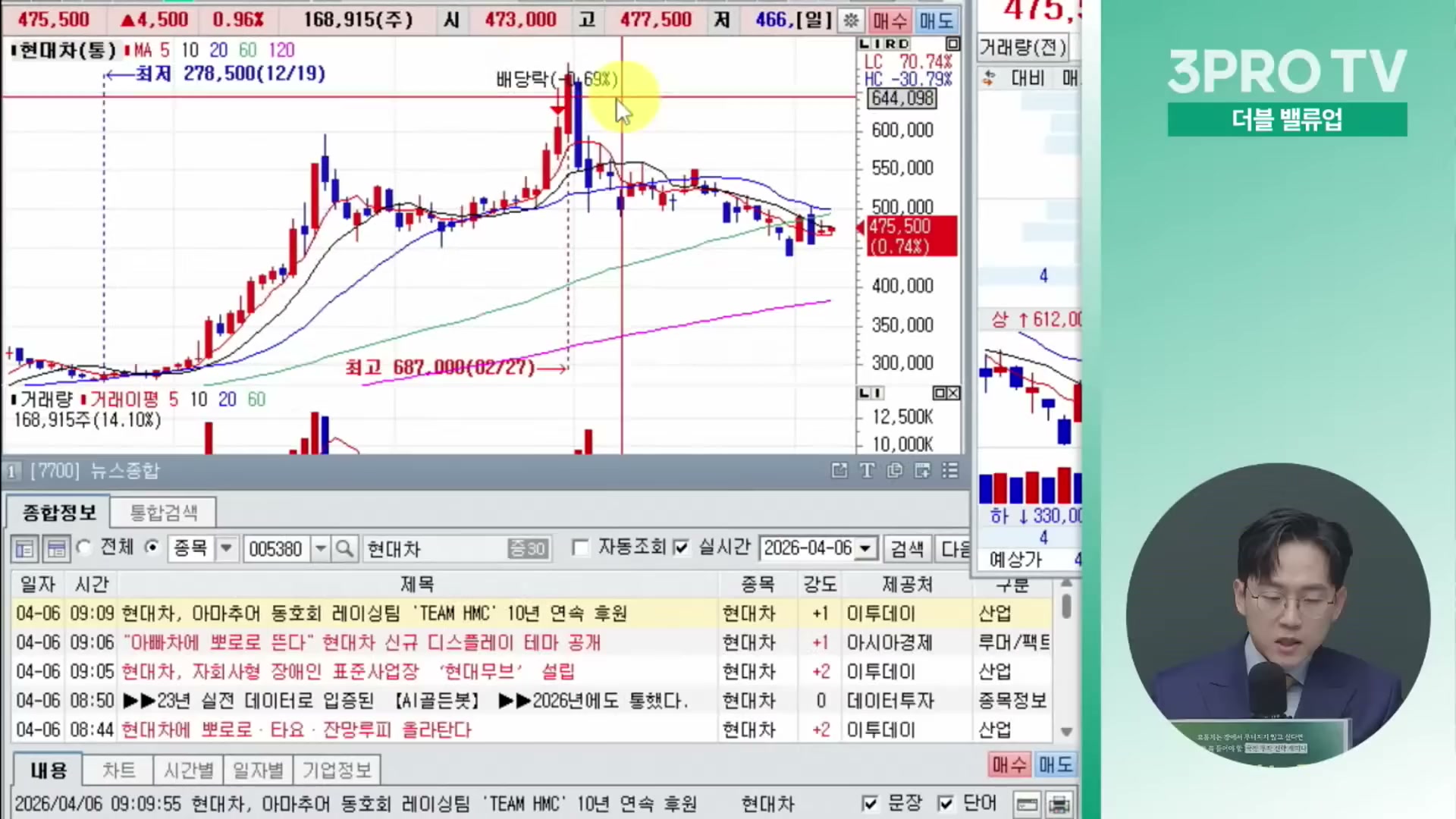Toggle the 실시간 checkbox
1456x819 pixels.
click(681, 548)
